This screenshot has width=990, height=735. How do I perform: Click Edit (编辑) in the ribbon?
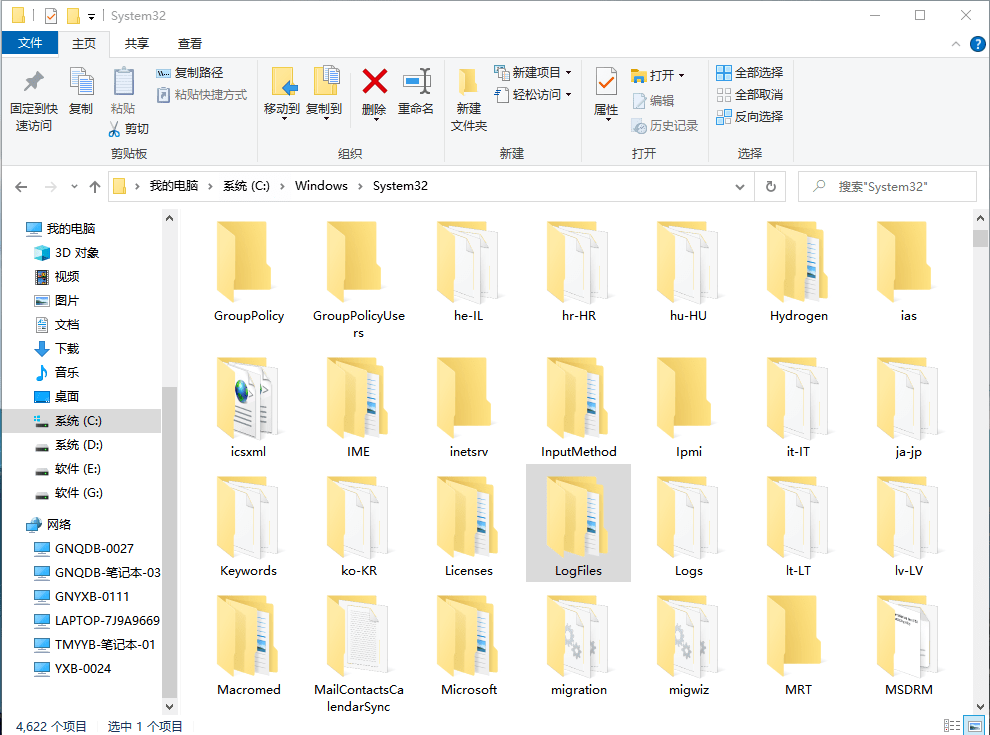coord(653,100)
